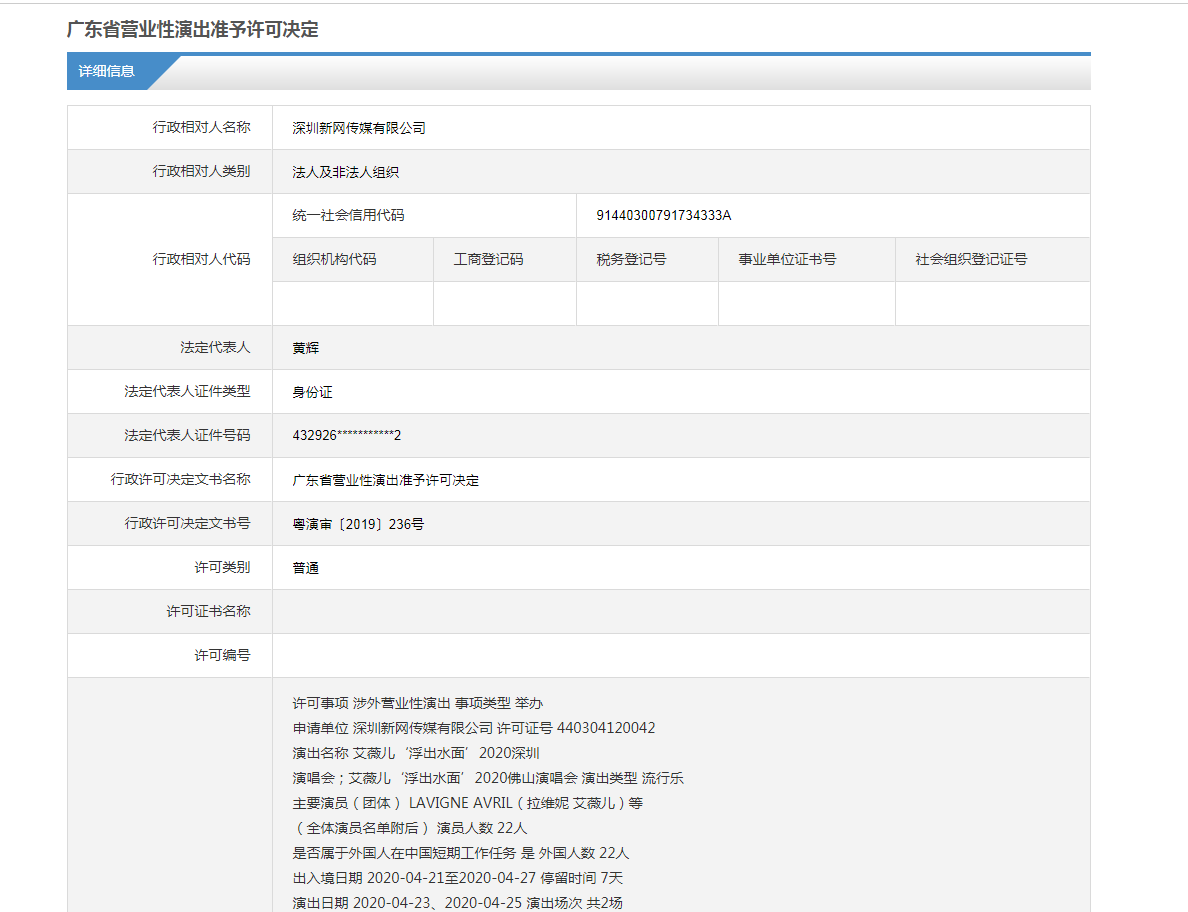This screenshot has height=912, width=1188.
Task: Click the page title 广东省营业性演出准予许可决定
Action: click(192, 29)
